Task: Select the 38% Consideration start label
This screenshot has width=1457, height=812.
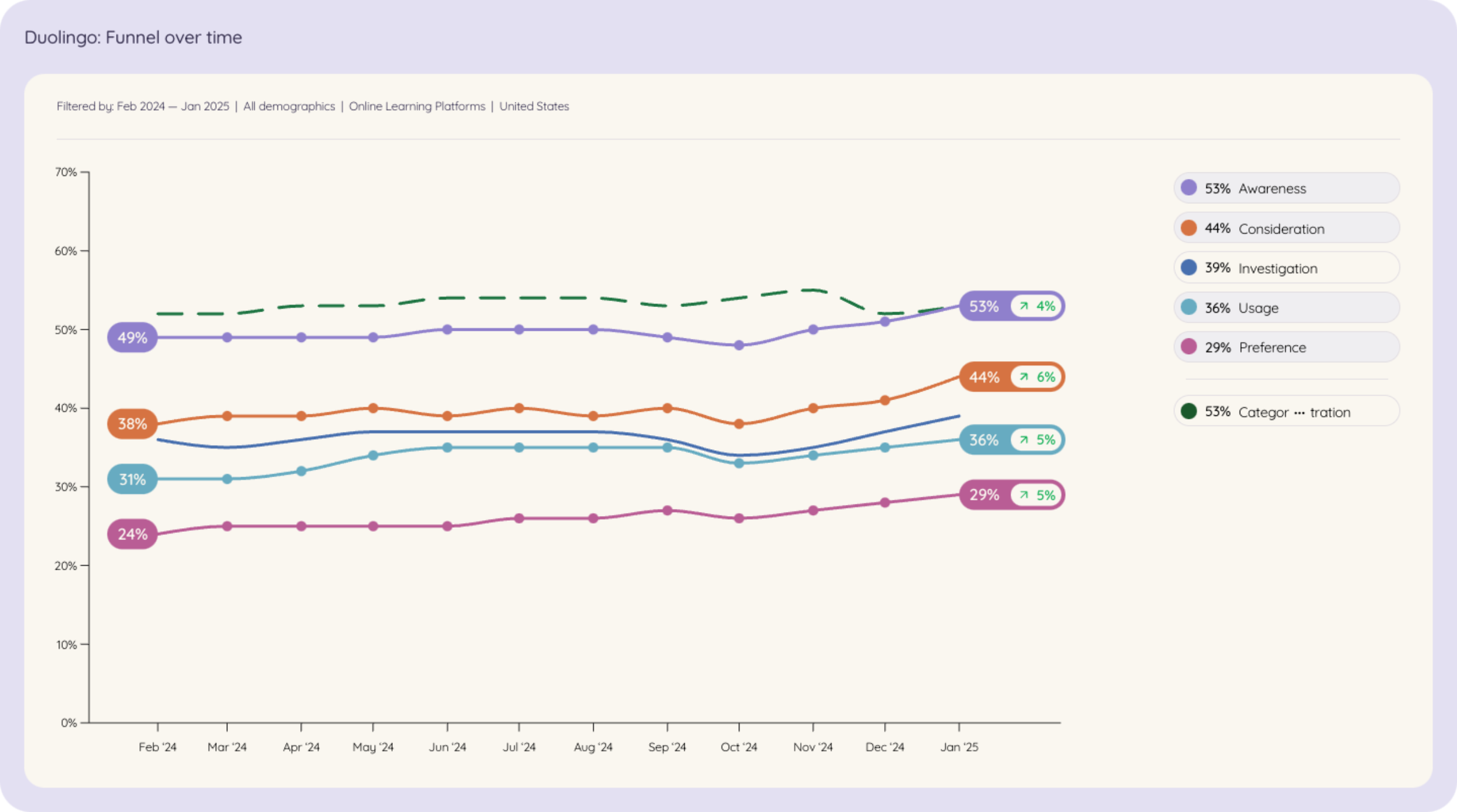Action: 132,424
